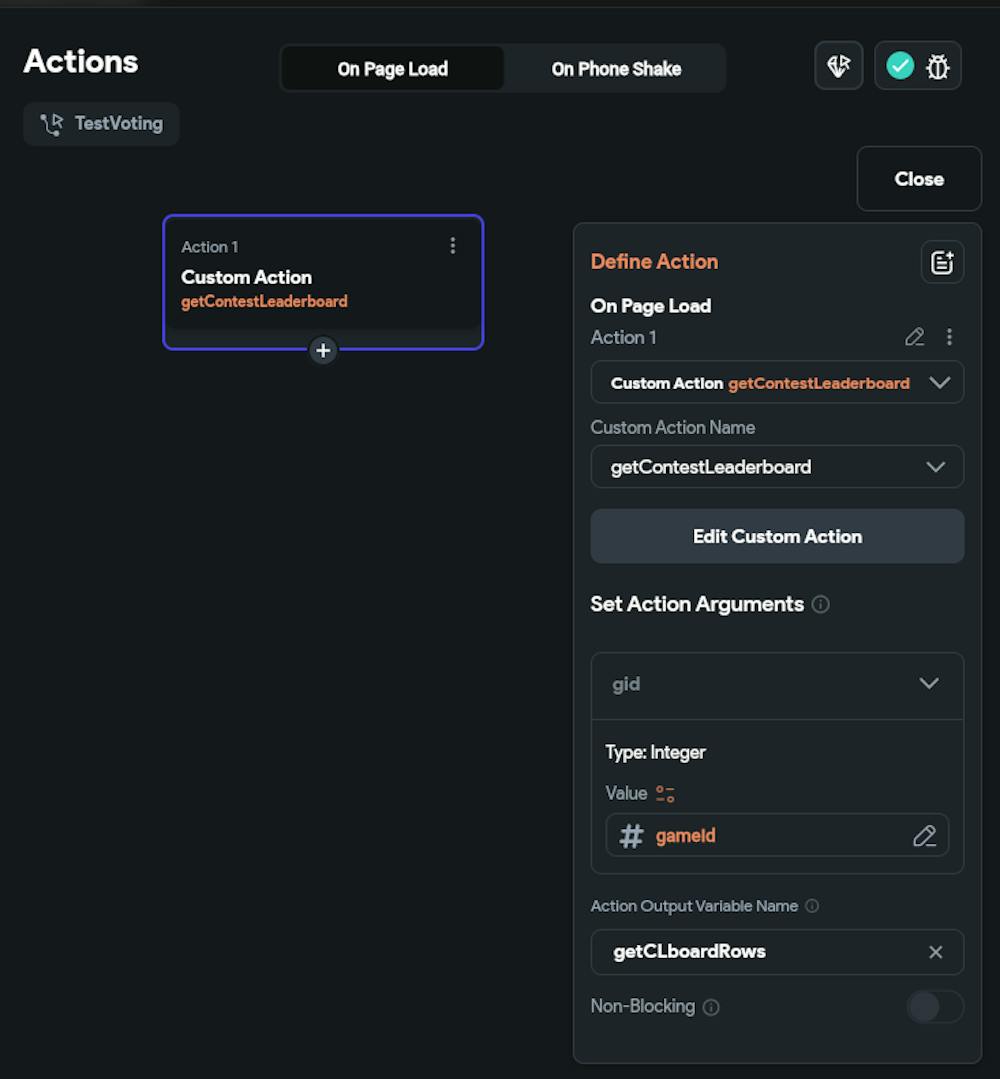
Task: Click the Edit Custom Action button
Action: click(x=777, y=537)
